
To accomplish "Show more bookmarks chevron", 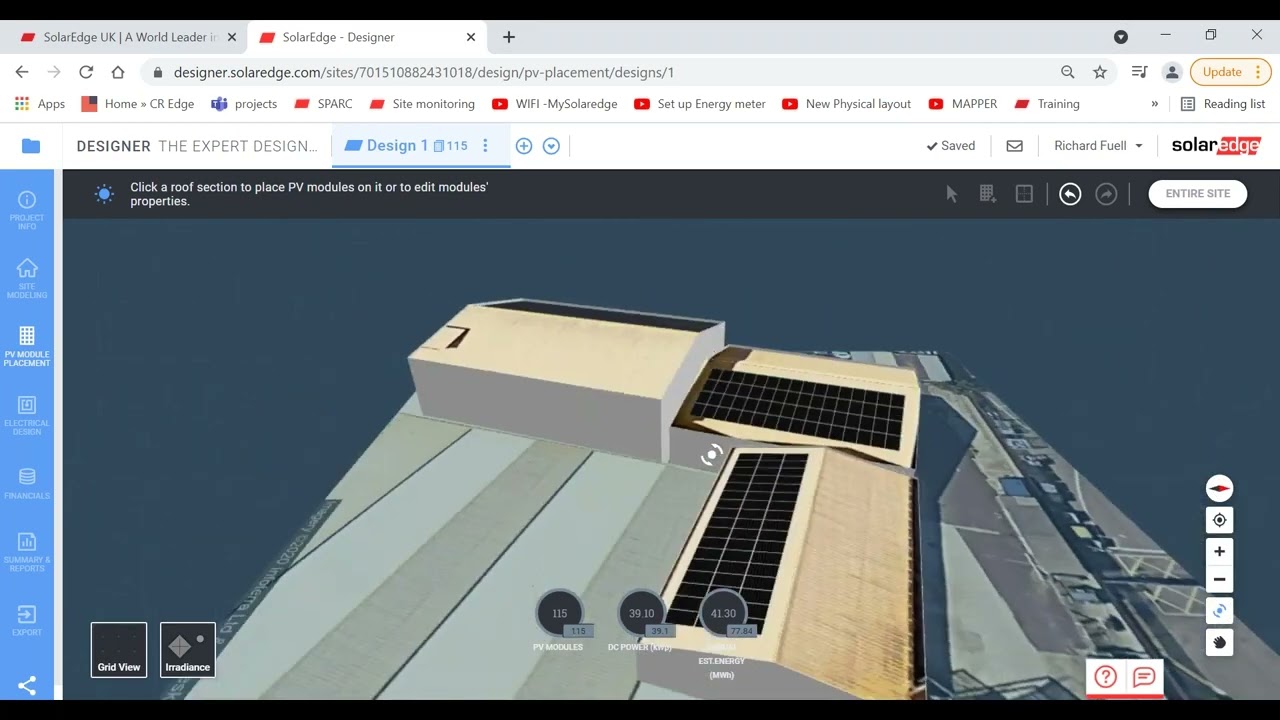I will point(1155,104).
